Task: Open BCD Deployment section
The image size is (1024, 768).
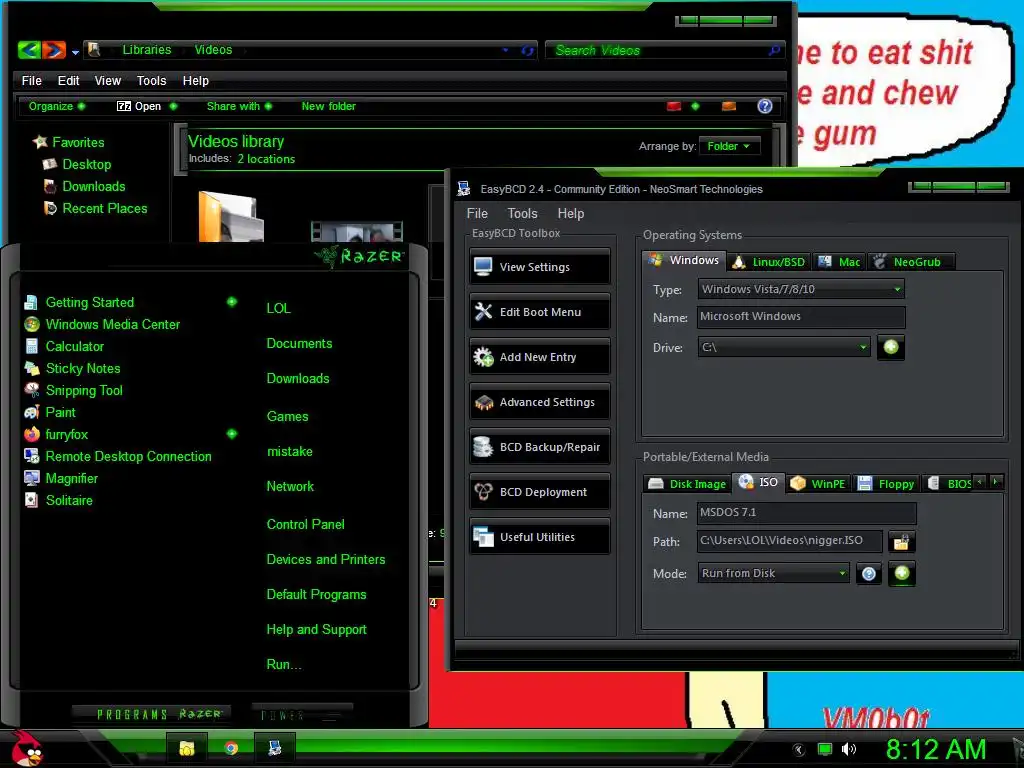Action: point(539,492)
